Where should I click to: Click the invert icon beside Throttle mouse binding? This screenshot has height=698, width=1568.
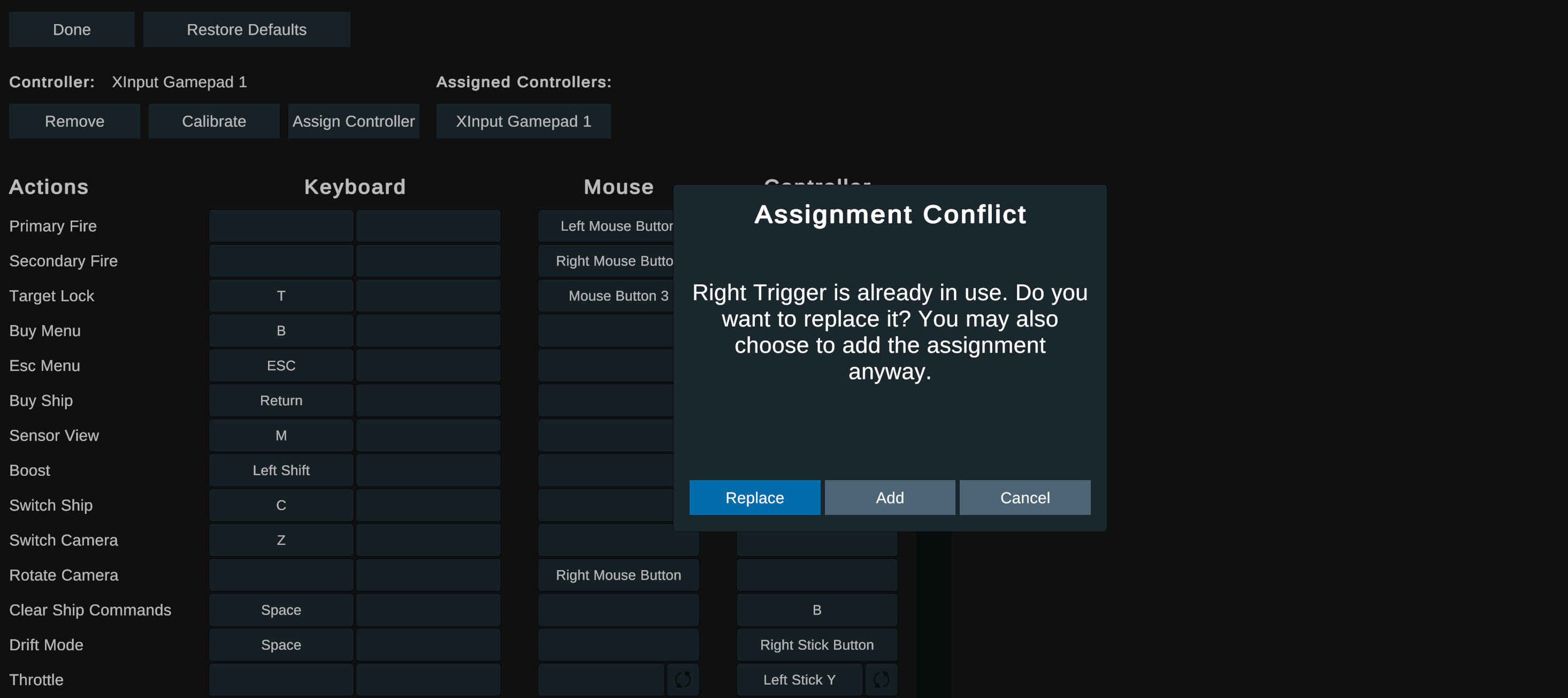[682, 679]
